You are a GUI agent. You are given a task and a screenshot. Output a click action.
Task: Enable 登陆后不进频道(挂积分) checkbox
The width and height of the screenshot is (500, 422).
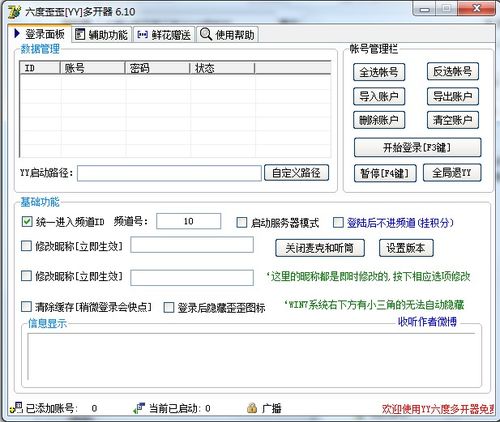[x=338, y=222]
